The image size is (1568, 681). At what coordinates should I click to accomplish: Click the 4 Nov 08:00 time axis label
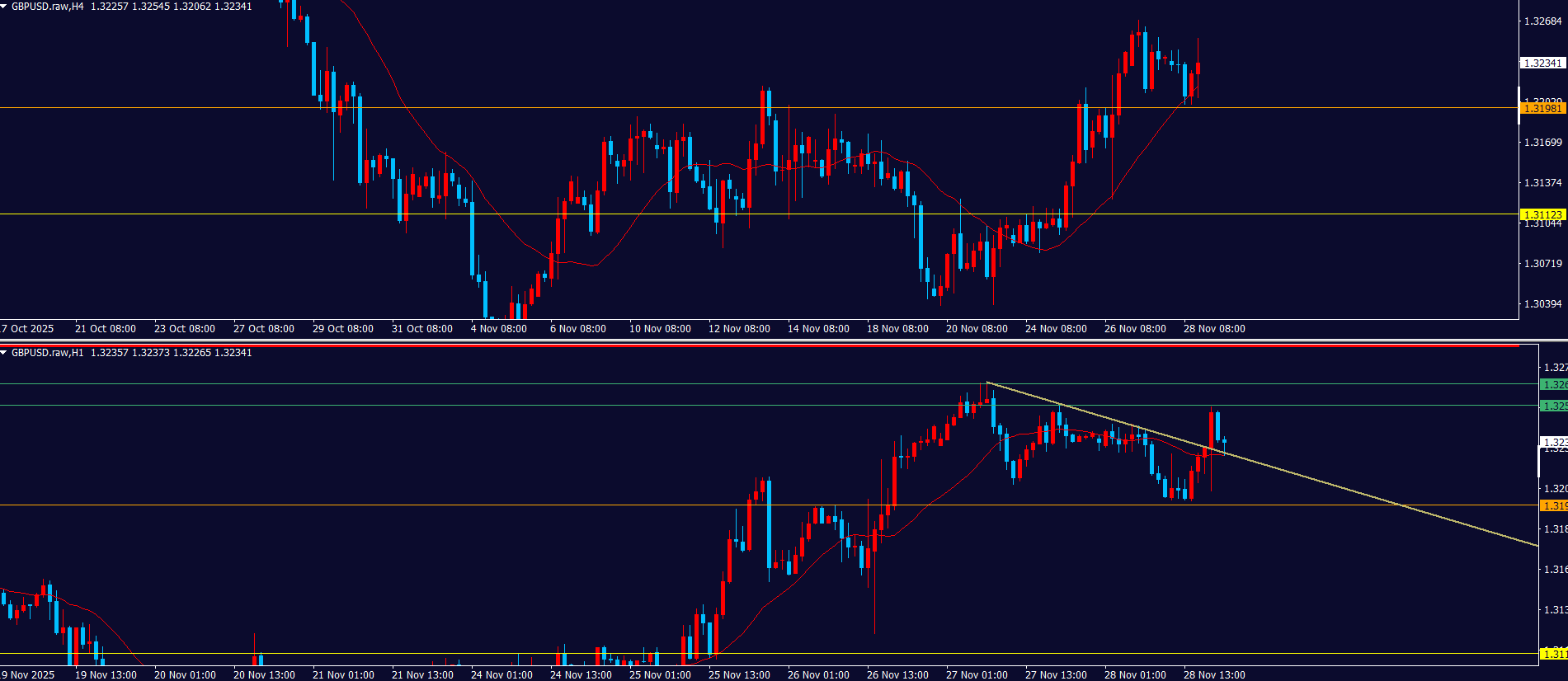click(x=498, y=329)
